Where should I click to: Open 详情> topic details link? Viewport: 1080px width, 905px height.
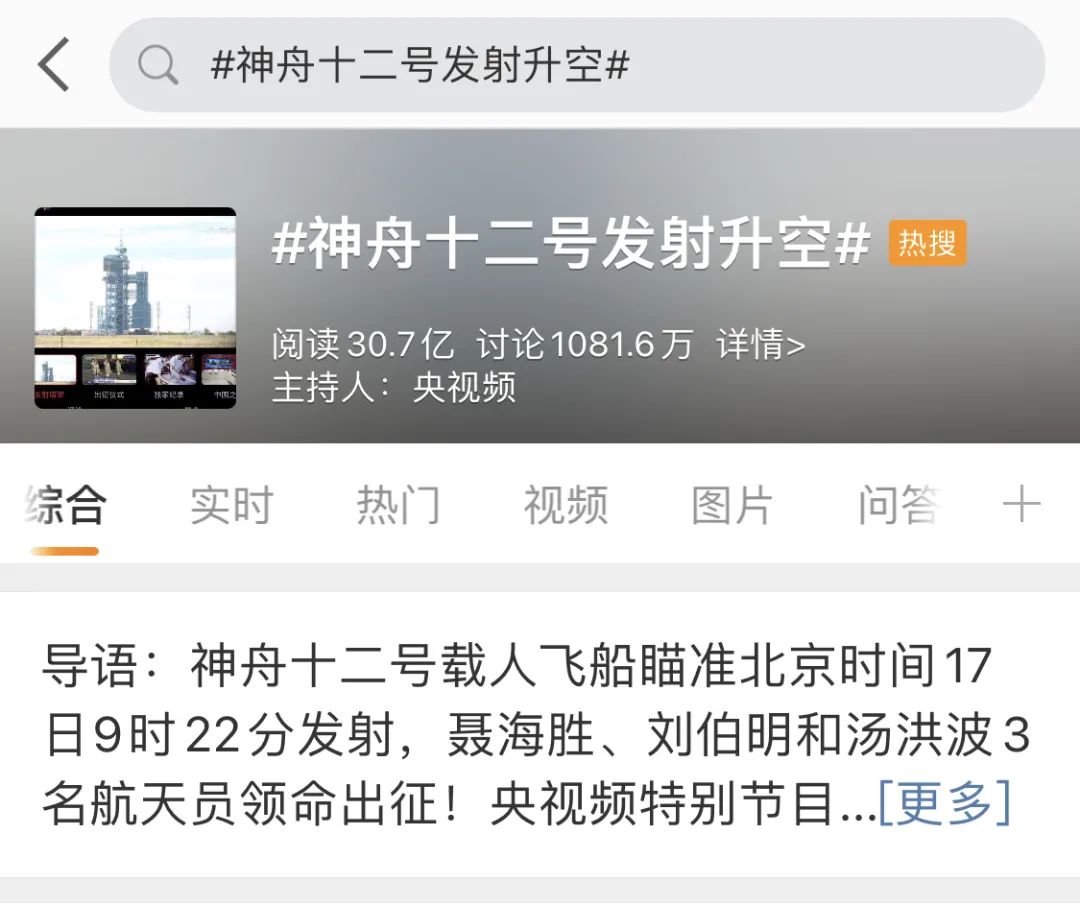[x=760, y=344]
